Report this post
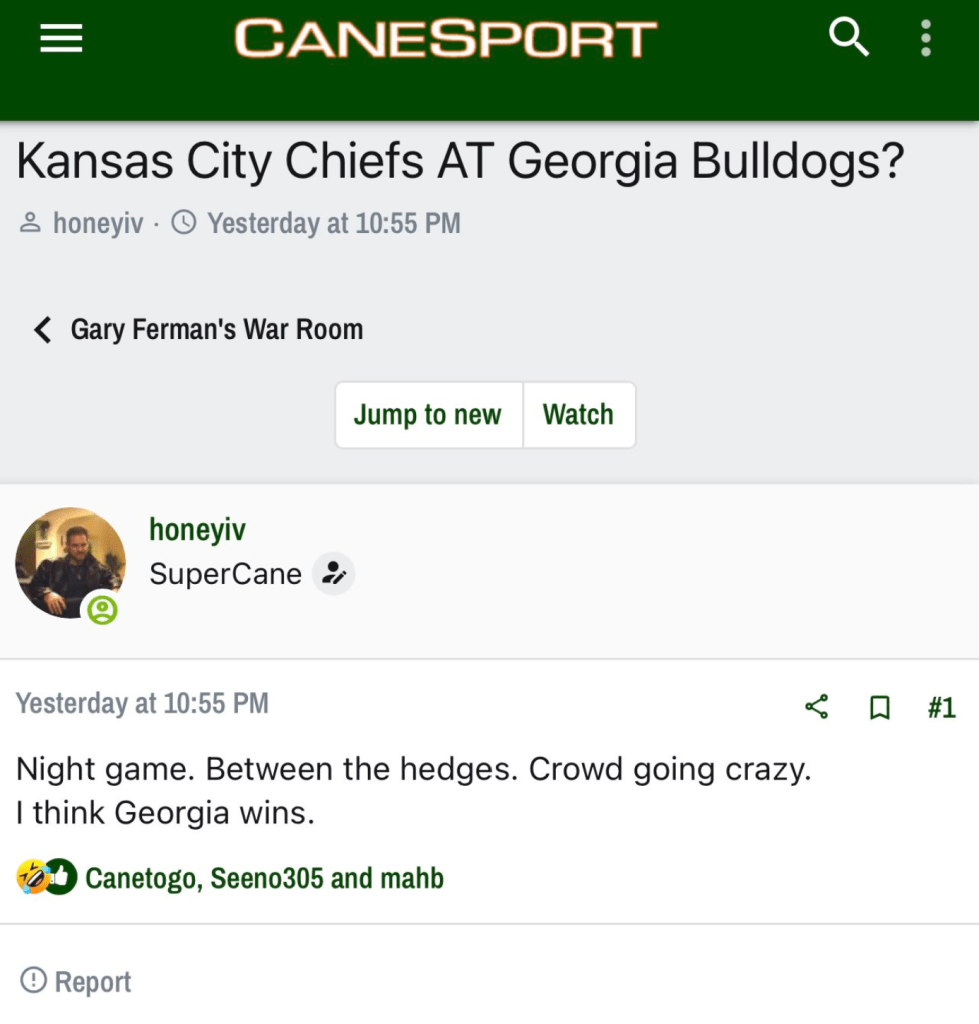Screen dimensions: 979x1024 [x=76, y=981]
